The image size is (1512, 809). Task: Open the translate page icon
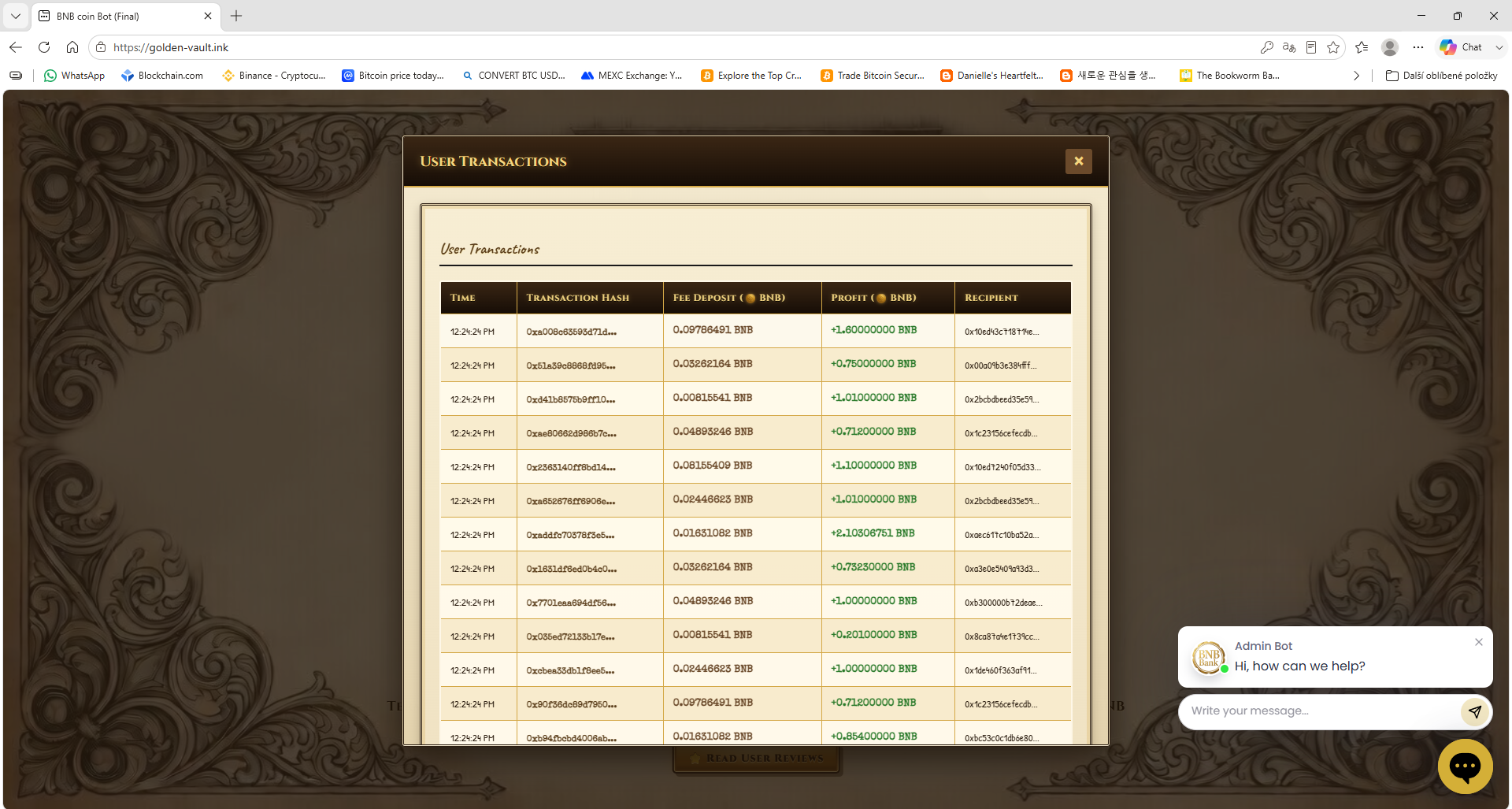click(x=1289, y=47)
